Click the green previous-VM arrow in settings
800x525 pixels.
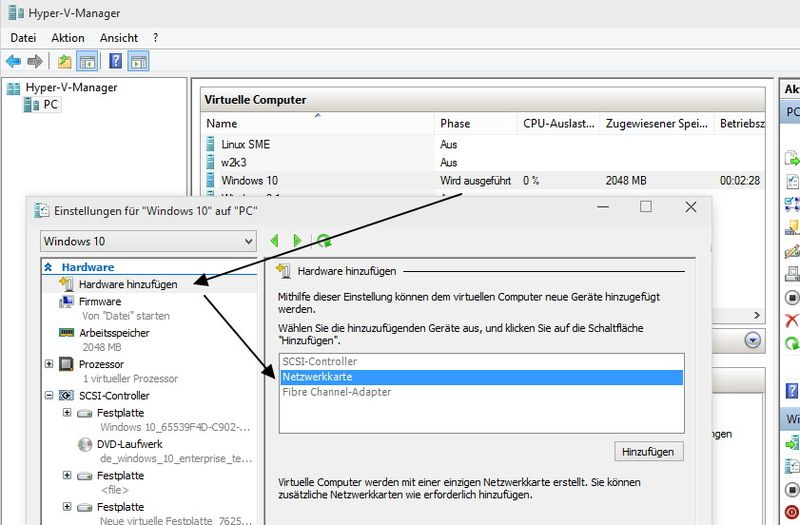pos(274,241)
